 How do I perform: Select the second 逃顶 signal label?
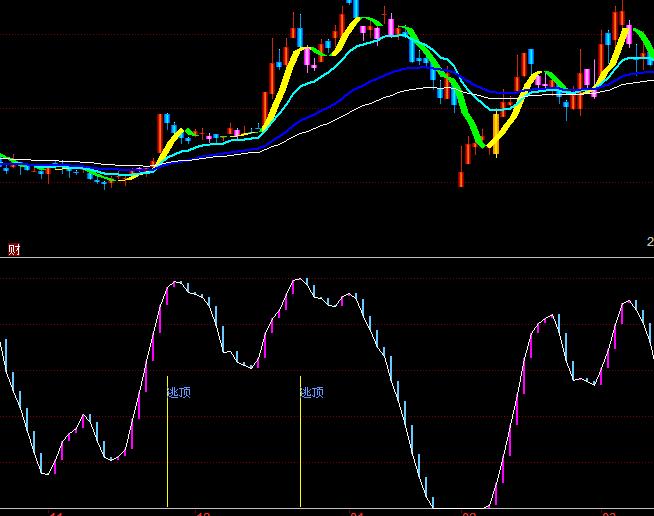[x=312, y=393]
